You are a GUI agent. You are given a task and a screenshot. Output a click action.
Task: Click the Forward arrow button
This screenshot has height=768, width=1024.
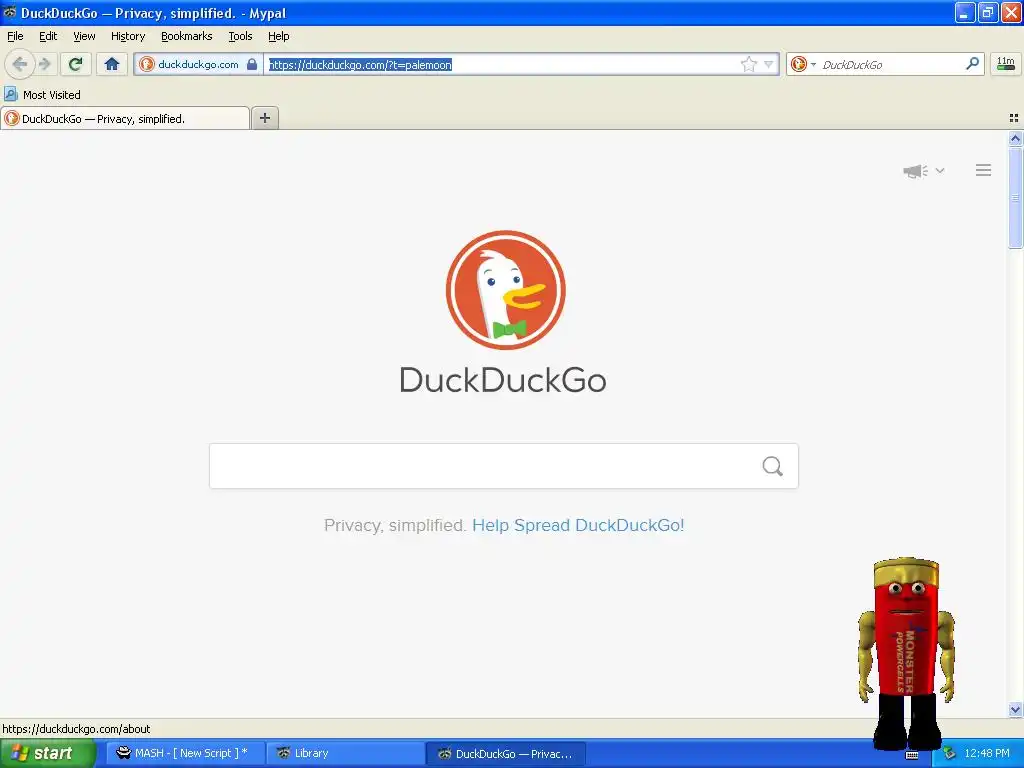[x=45, y=64]
